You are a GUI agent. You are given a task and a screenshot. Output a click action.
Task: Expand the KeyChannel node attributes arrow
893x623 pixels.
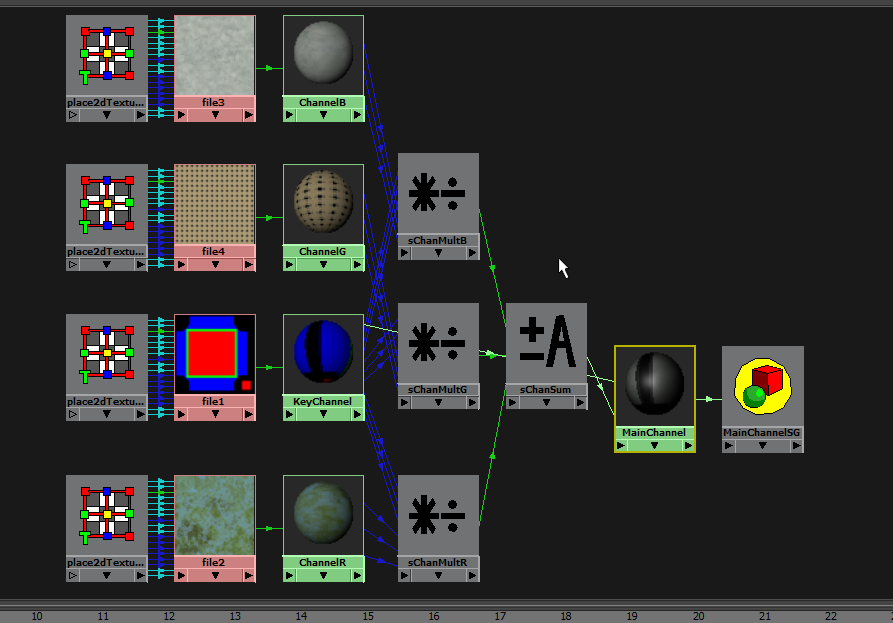[x=323, y=414]
